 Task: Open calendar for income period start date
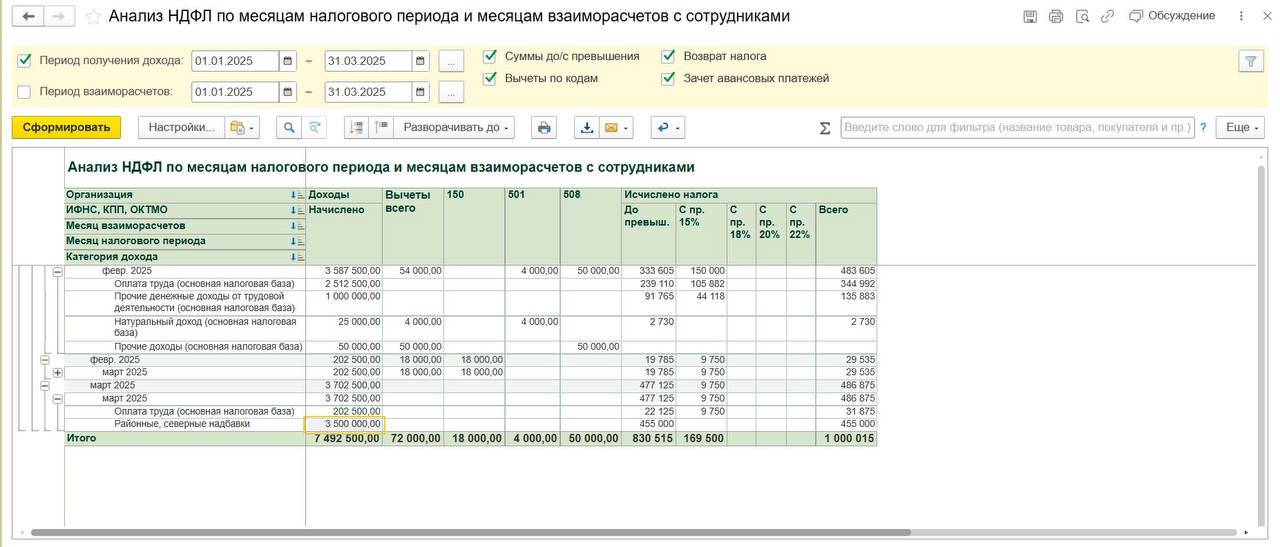(287, 61)
